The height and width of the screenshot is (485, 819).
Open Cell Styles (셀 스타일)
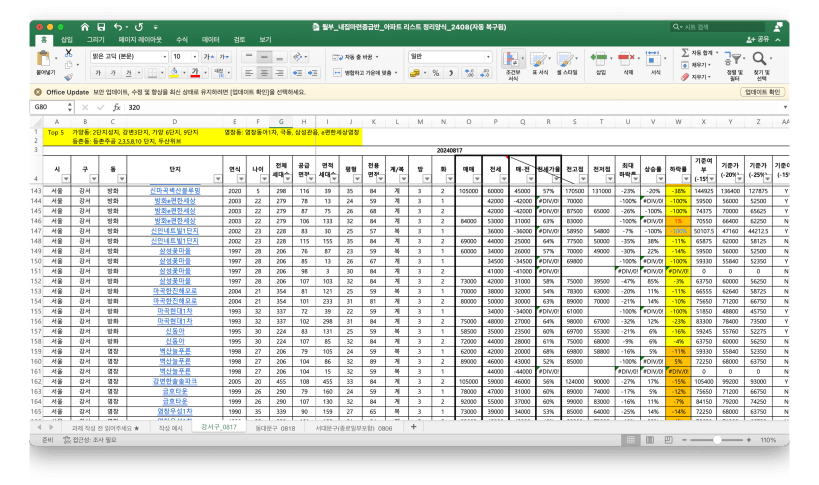(566, 64)
